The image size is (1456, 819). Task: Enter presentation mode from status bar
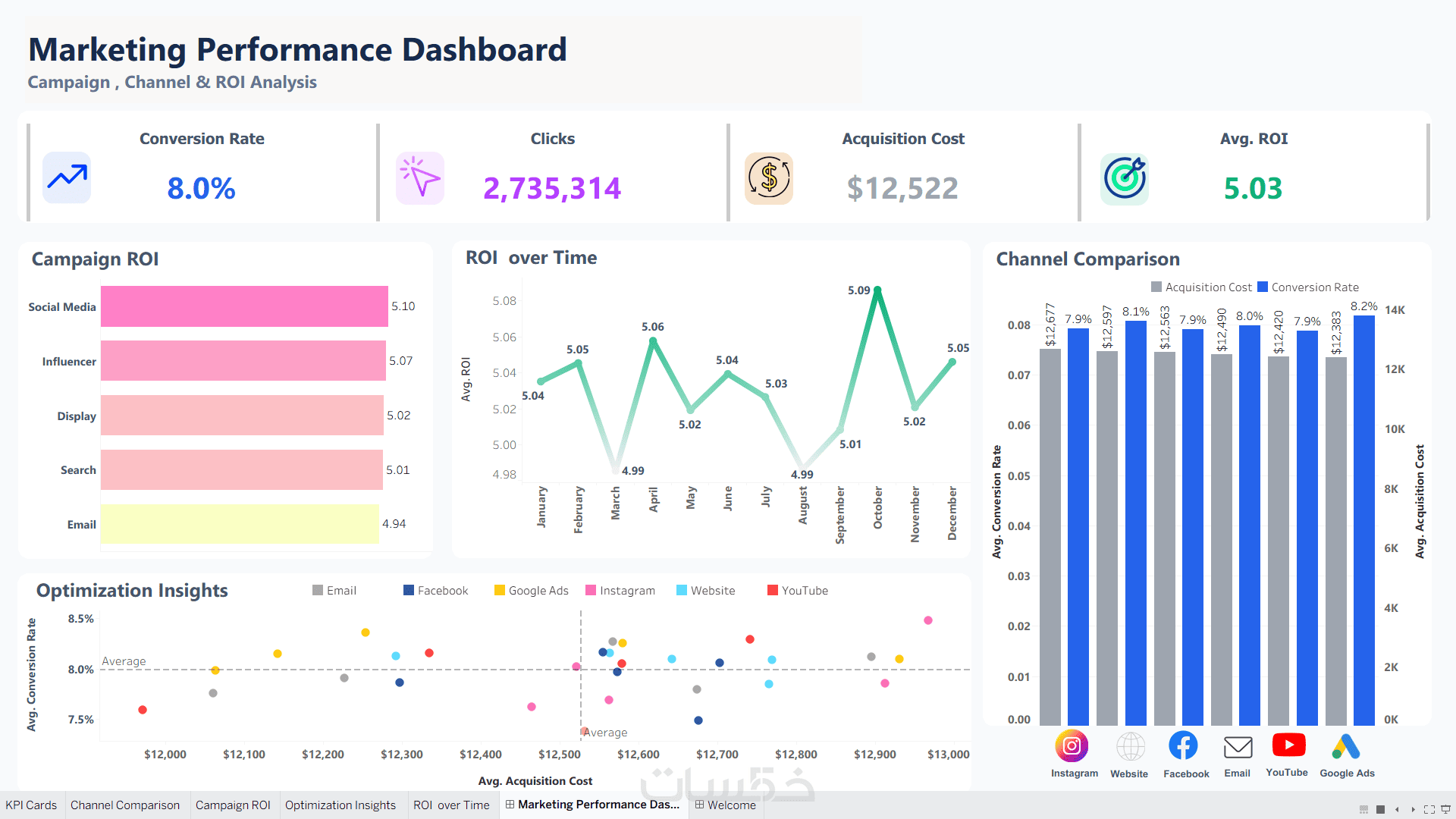pos(1445,809)
